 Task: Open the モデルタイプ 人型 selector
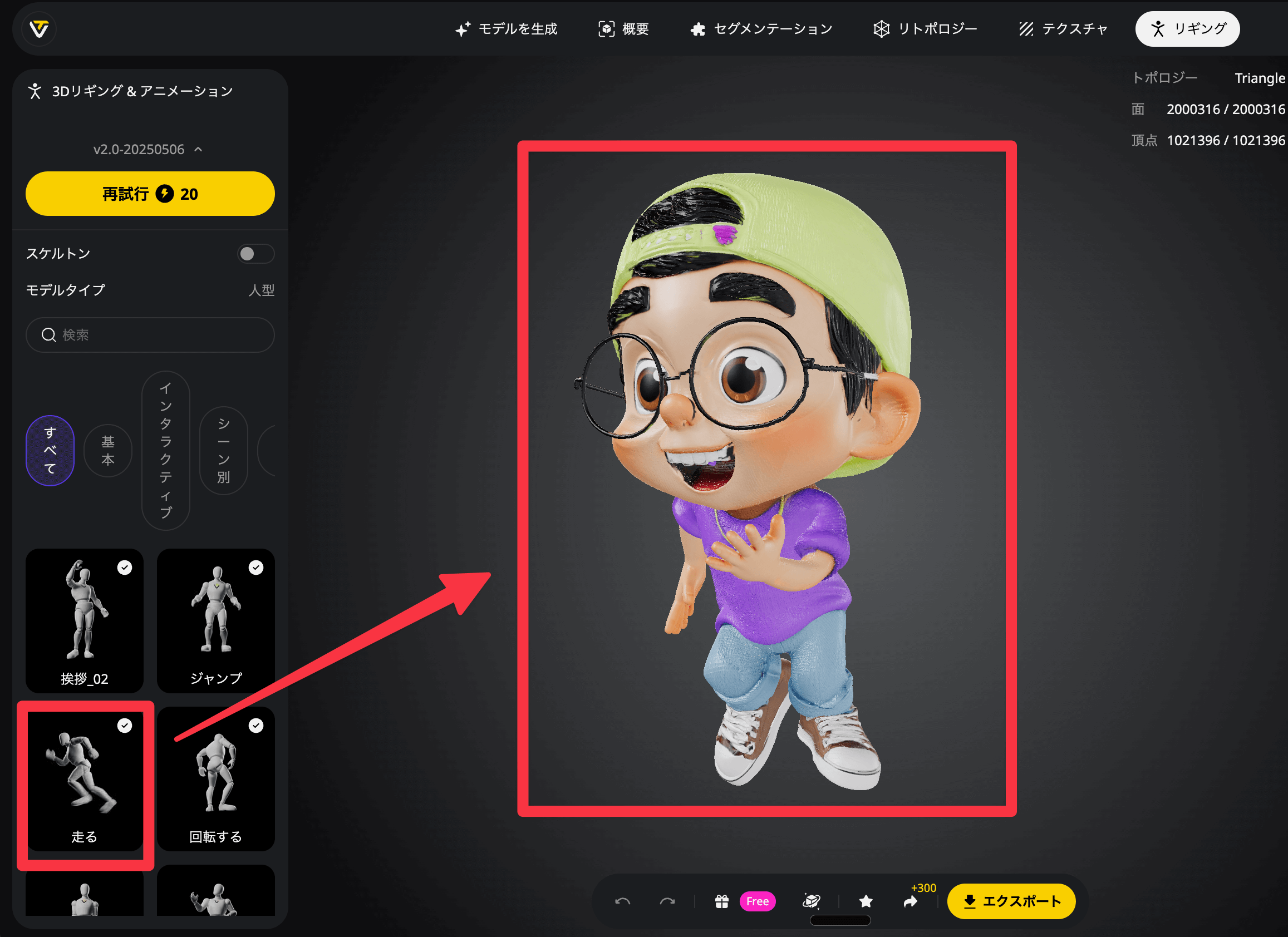coord(261,290)
